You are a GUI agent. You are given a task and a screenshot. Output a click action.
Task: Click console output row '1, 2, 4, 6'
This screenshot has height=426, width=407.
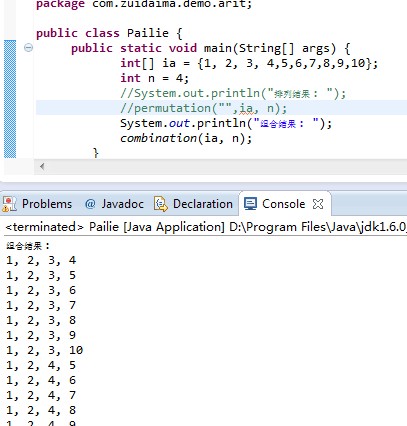pyautogui.click(x=41, y=380)
